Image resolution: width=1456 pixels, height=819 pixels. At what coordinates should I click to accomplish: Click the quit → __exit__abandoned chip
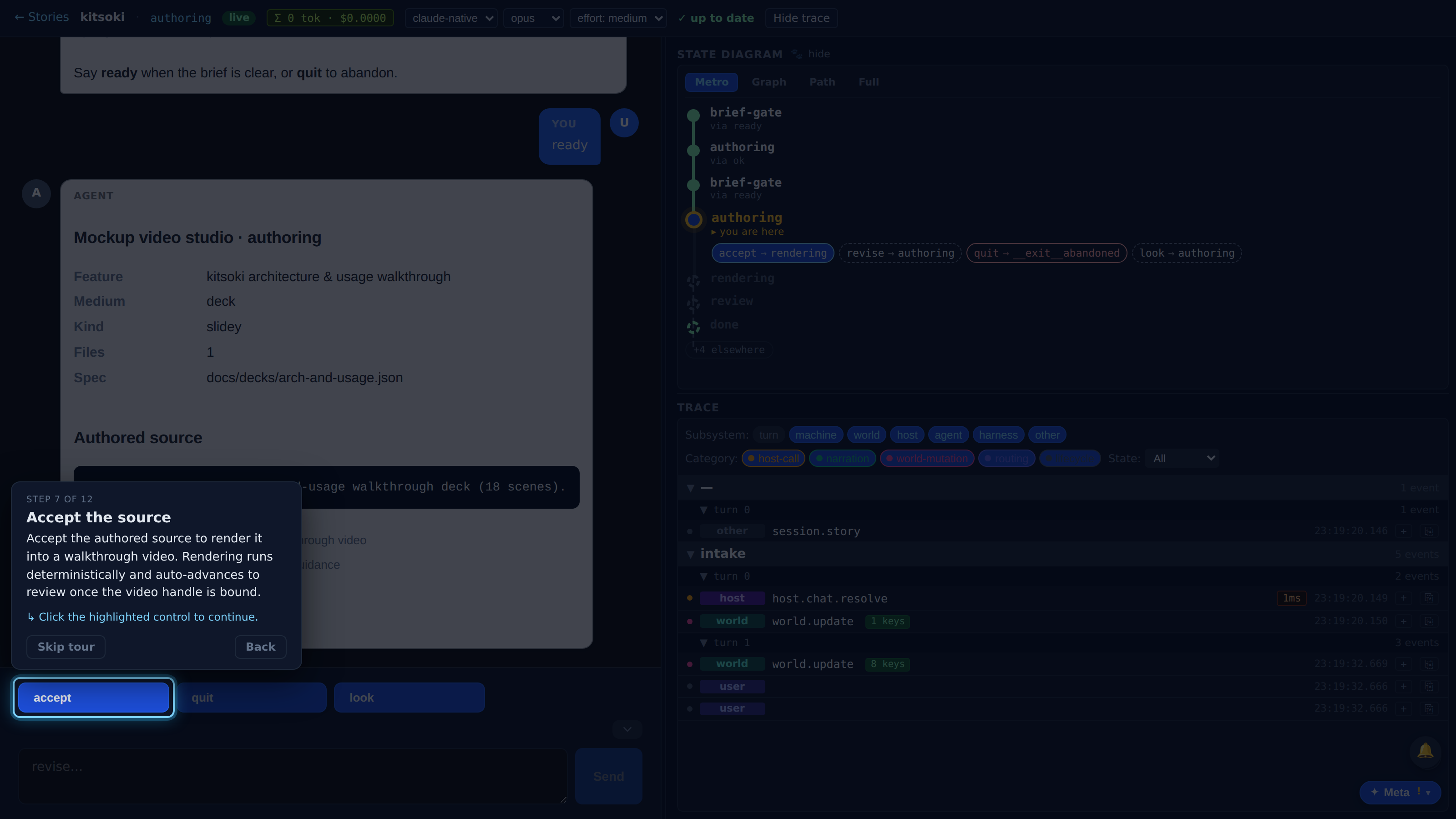pos(1046,253)
